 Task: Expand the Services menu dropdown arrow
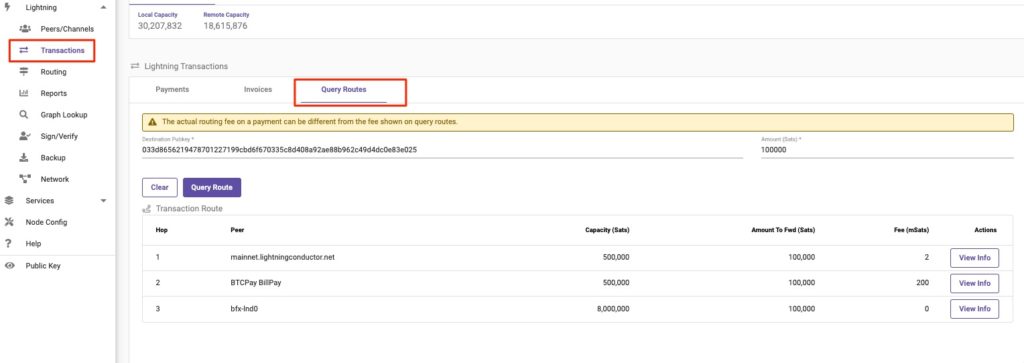point(103,200)
